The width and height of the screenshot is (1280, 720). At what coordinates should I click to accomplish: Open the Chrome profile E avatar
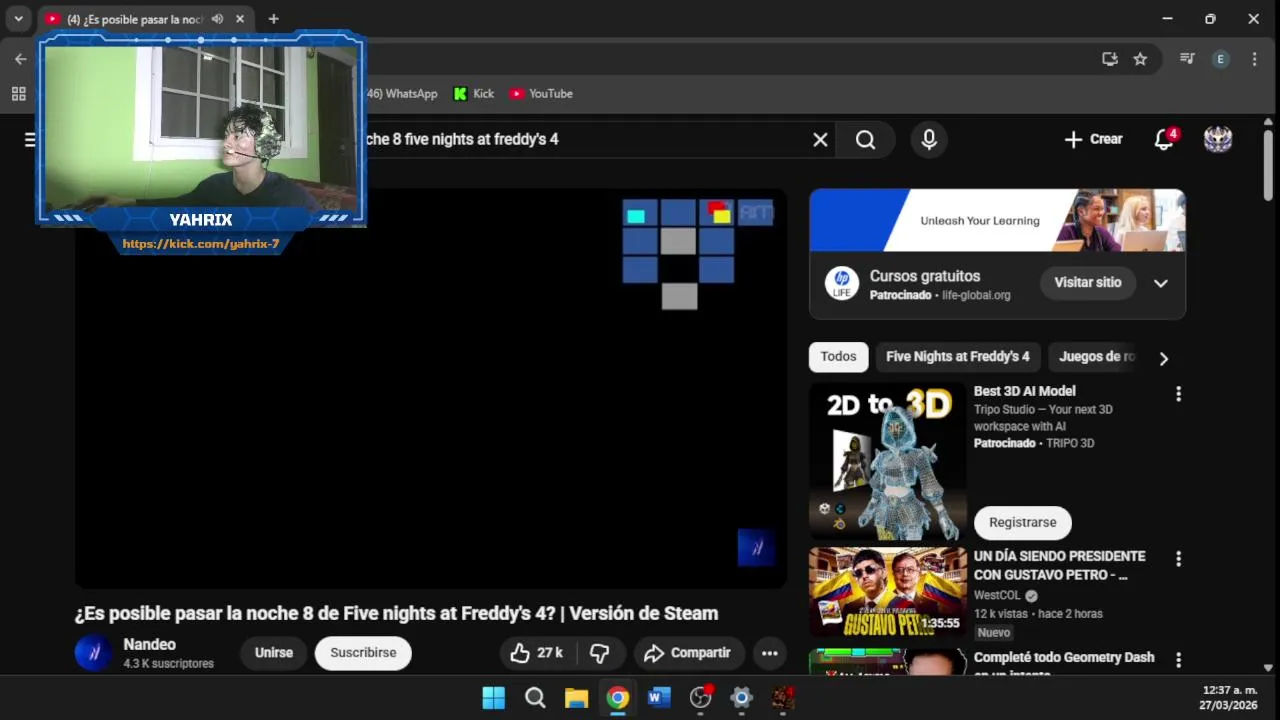click(1220, 59)
